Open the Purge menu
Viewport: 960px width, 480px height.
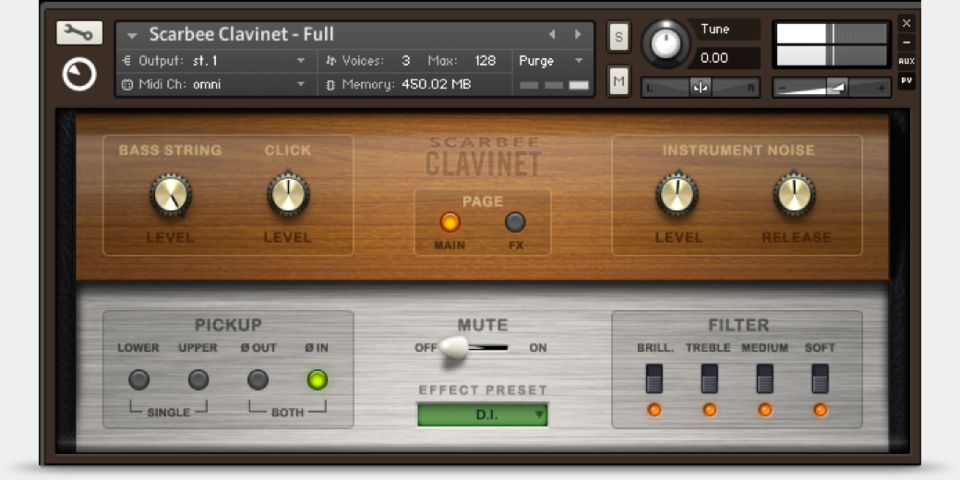552,61
